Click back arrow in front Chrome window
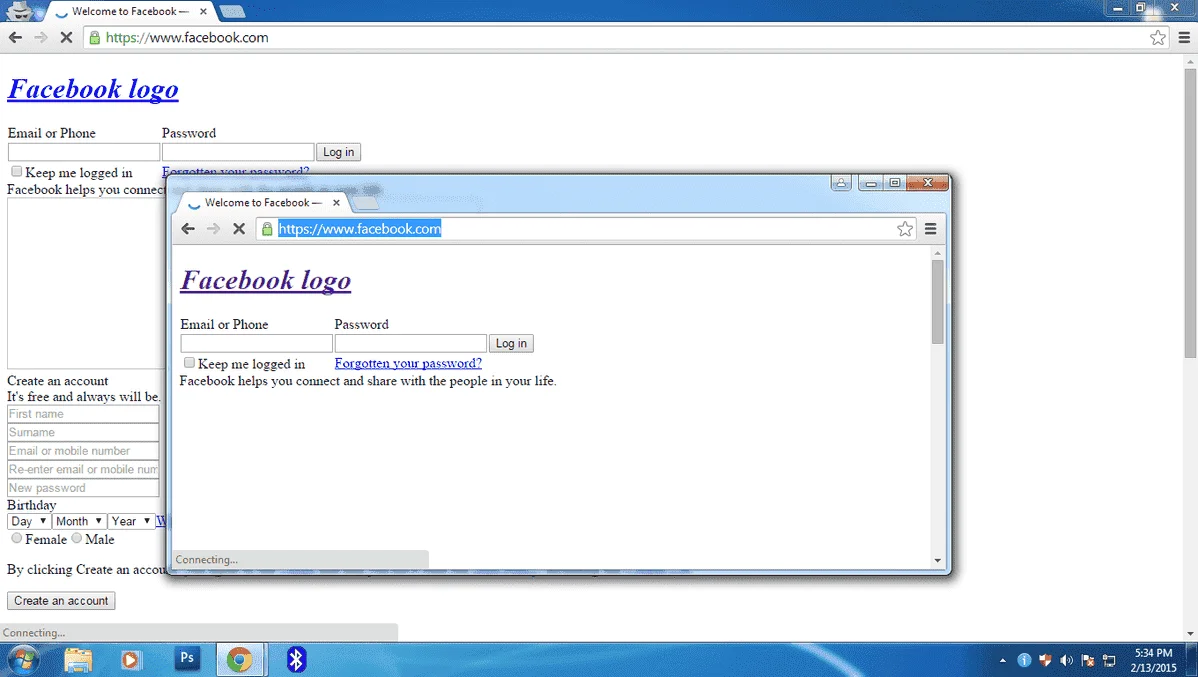Image resolution: width=1198 pixels, height=677 pixels. click(188, 228)
